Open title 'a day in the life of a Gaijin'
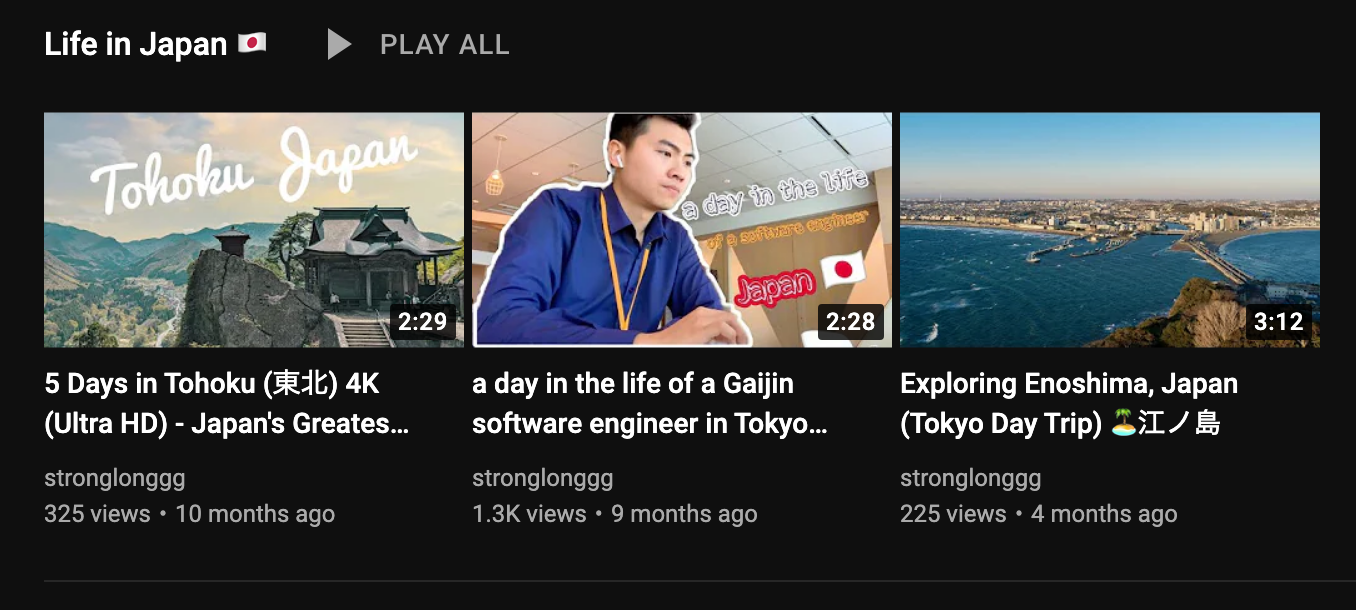Screen dimensions: 1356x610 [633, 384]
